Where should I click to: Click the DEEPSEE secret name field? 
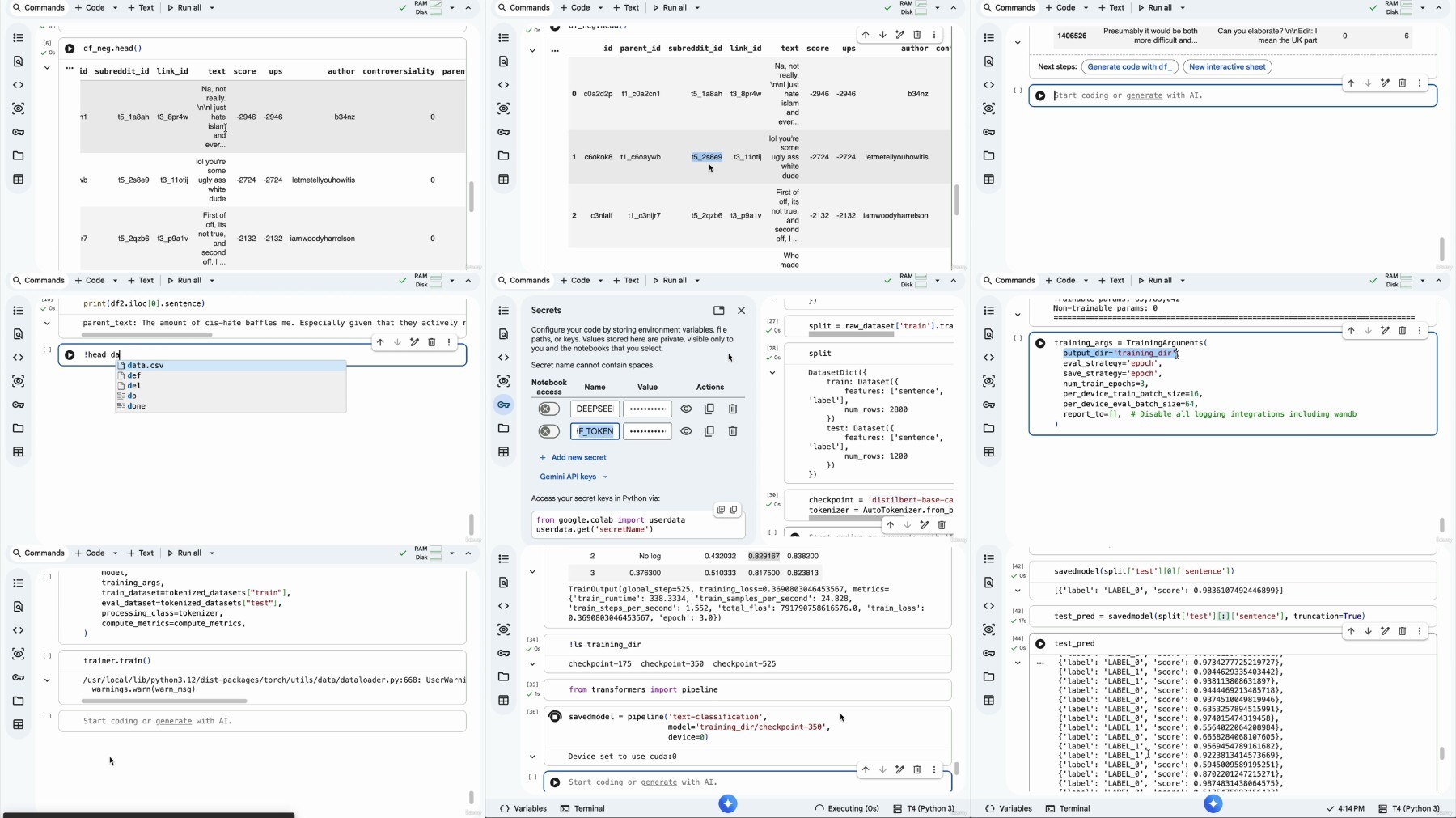click(595, 409)
